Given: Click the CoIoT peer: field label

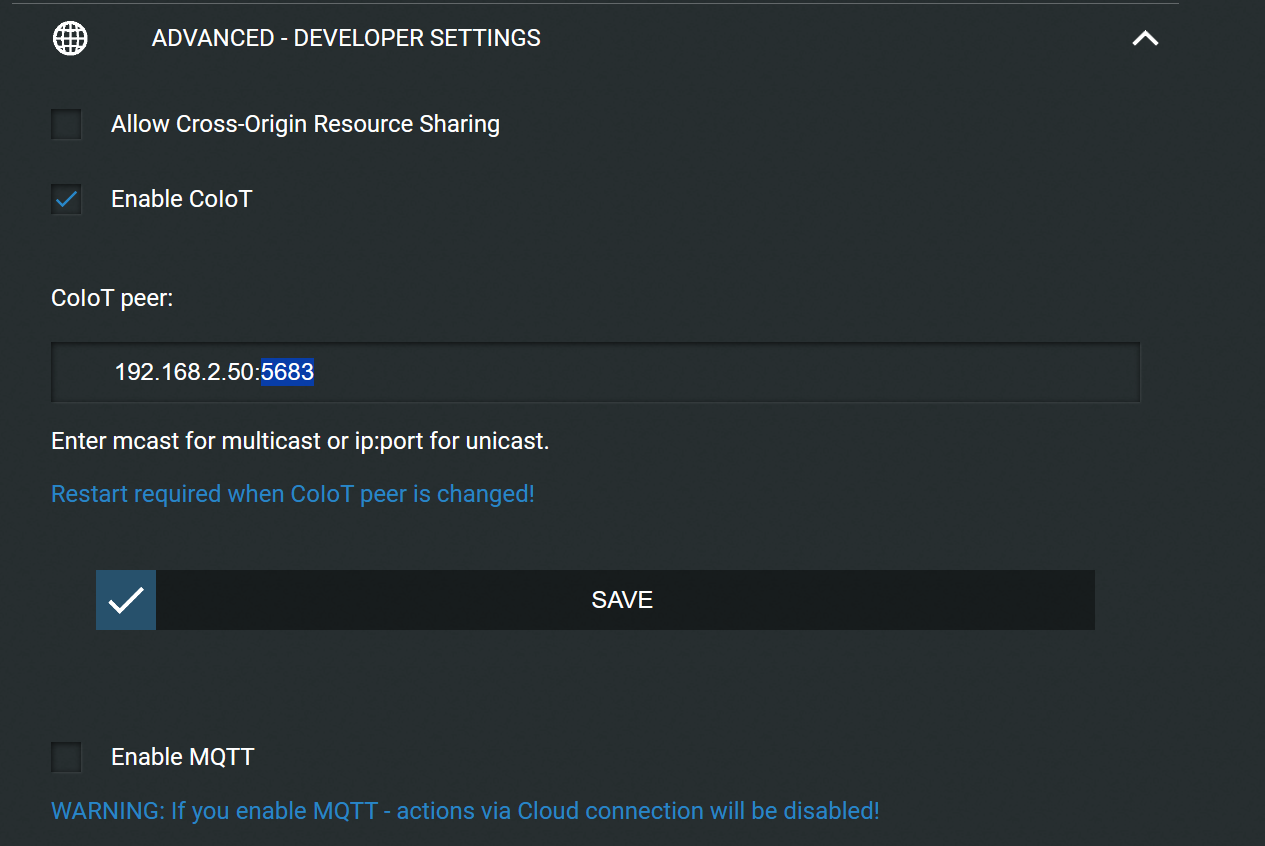Looking at the screenshot, I should [x=112, y=298].
